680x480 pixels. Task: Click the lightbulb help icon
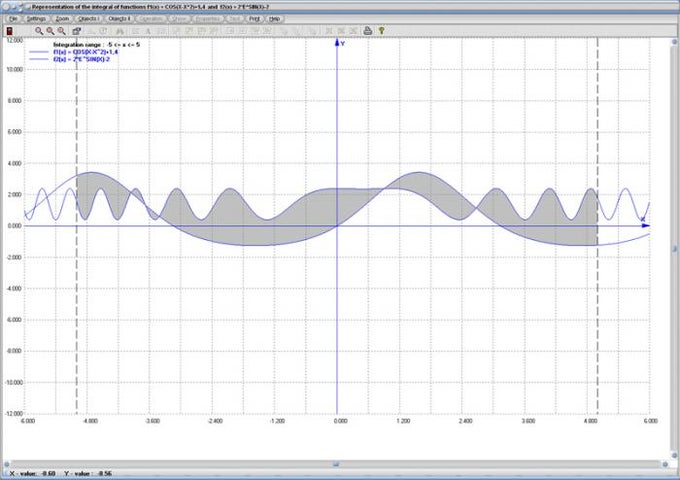[x=381, y=31]
